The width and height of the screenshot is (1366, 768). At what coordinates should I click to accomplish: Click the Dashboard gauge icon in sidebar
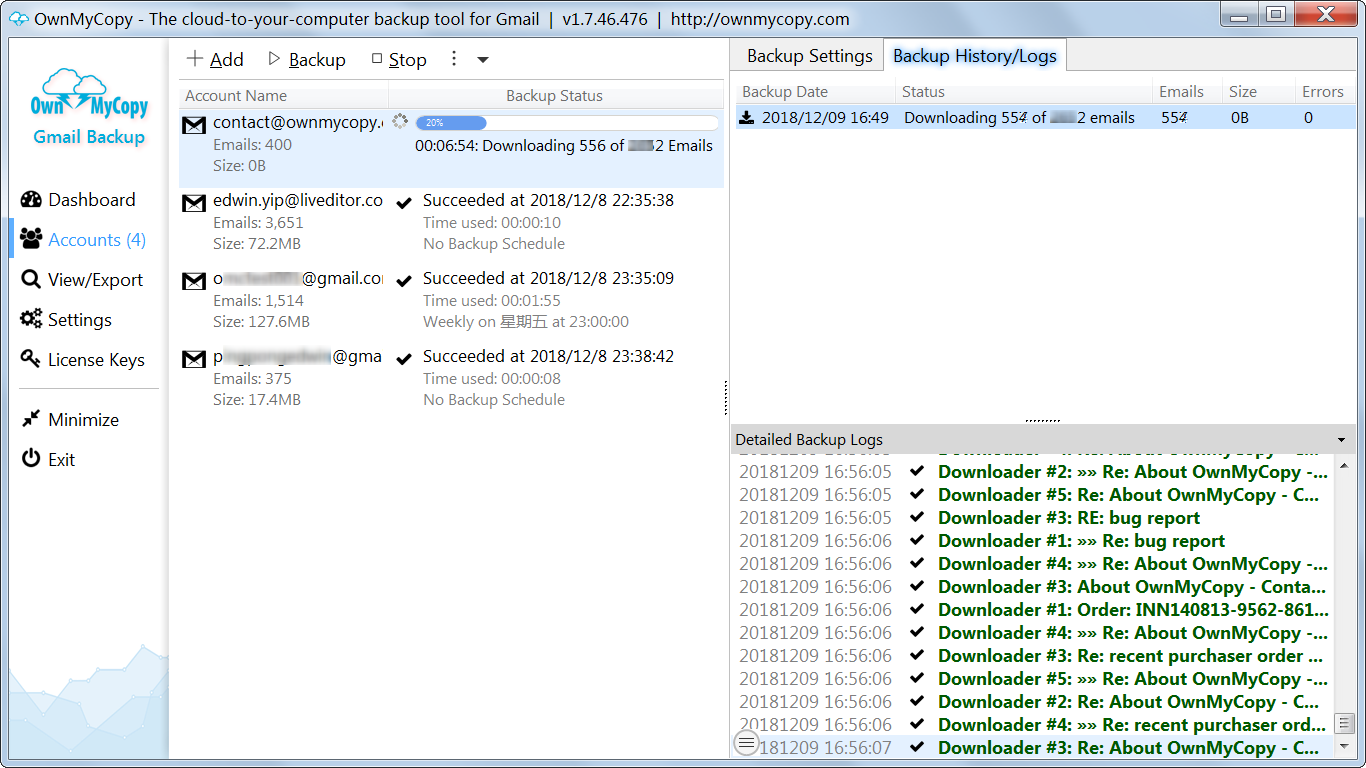pyautogui.click(x=31, y=200)
